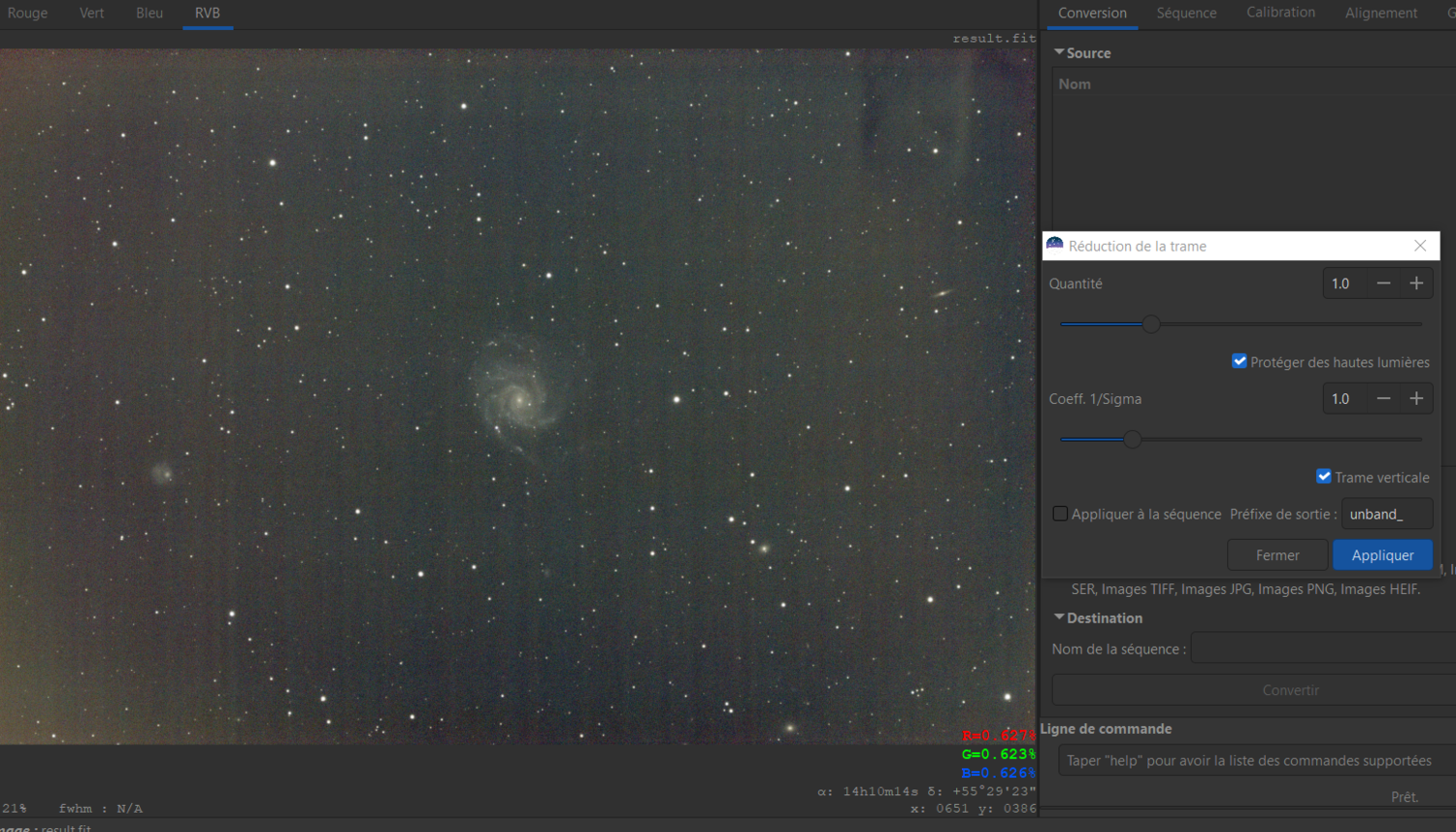Adjust the Coeff. 1/Sigma slider handle
The width and height of the screenshot is (1456, 832).
pyautogui.click(x=1133, y=440)
